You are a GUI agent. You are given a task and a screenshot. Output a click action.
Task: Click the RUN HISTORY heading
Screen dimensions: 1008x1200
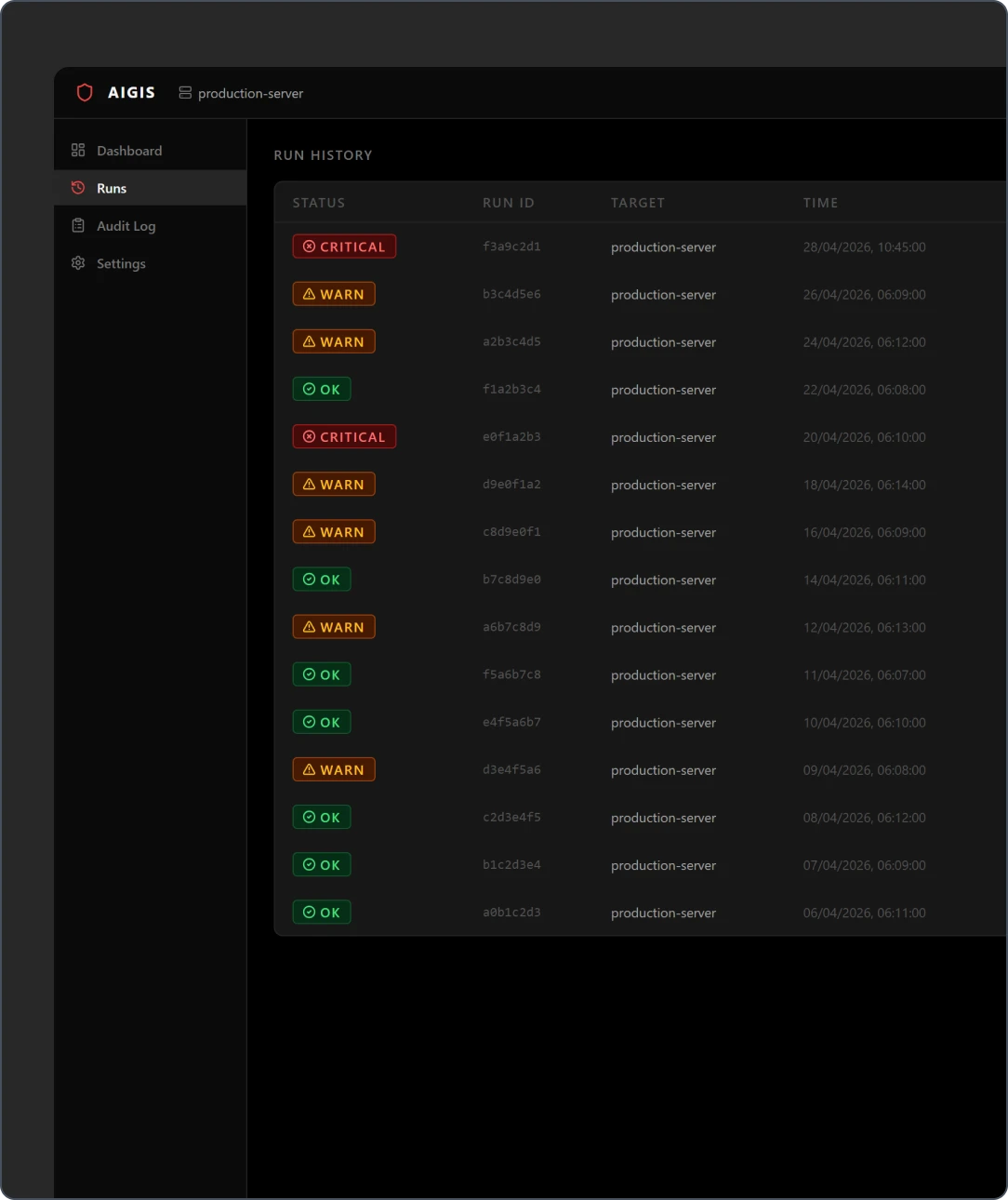coord(323,155)
